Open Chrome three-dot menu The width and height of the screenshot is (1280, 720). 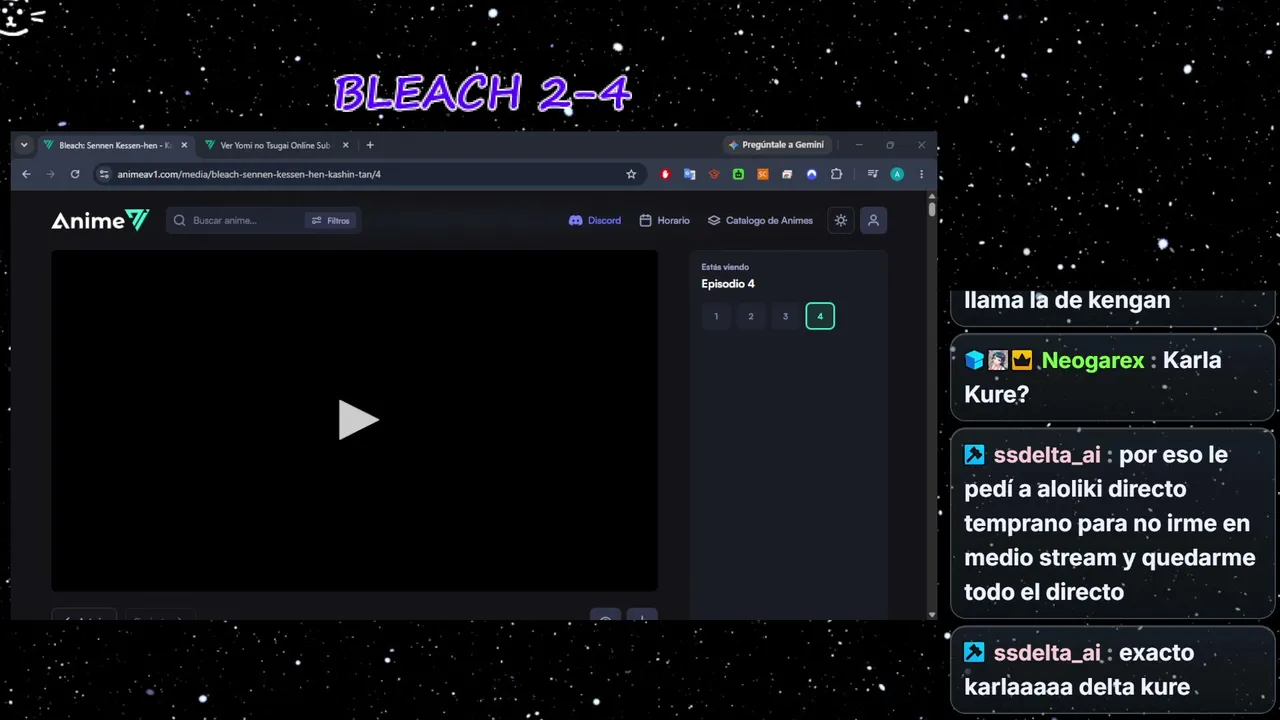point(921,174)
